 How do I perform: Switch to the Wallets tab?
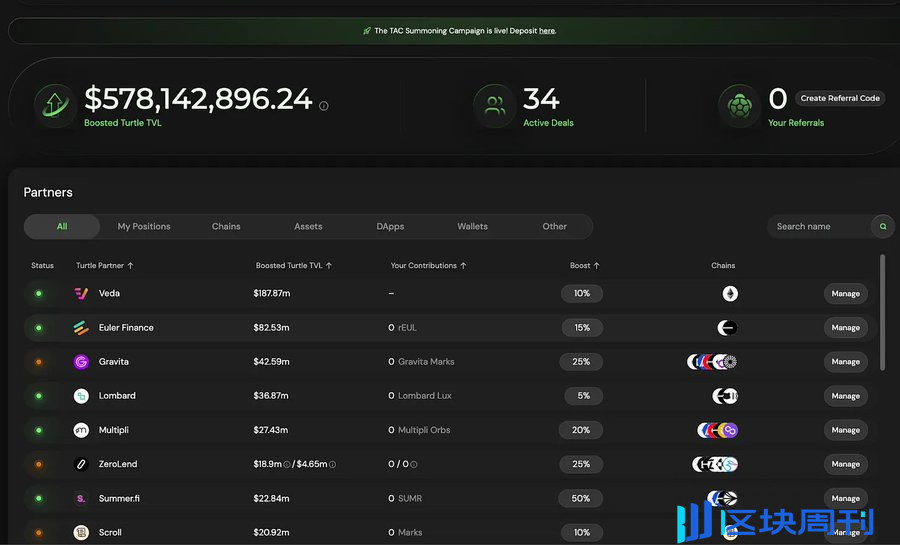click(472, 227)
